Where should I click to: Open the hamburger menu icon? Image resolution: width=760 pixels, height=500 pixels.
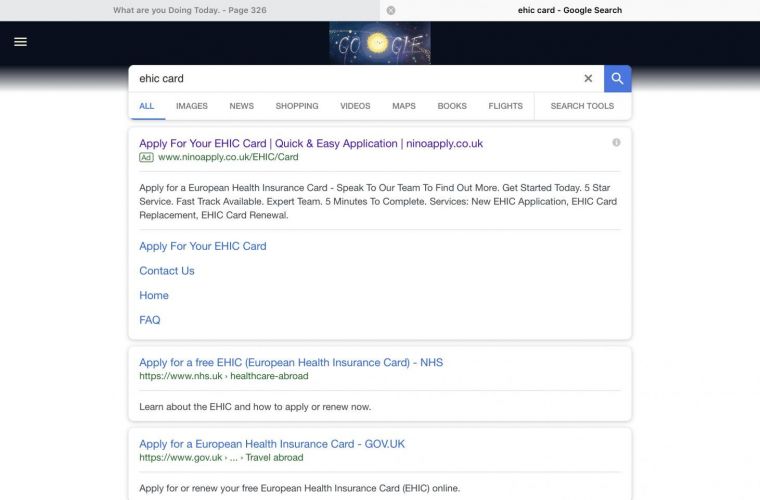tap(20, 42)
